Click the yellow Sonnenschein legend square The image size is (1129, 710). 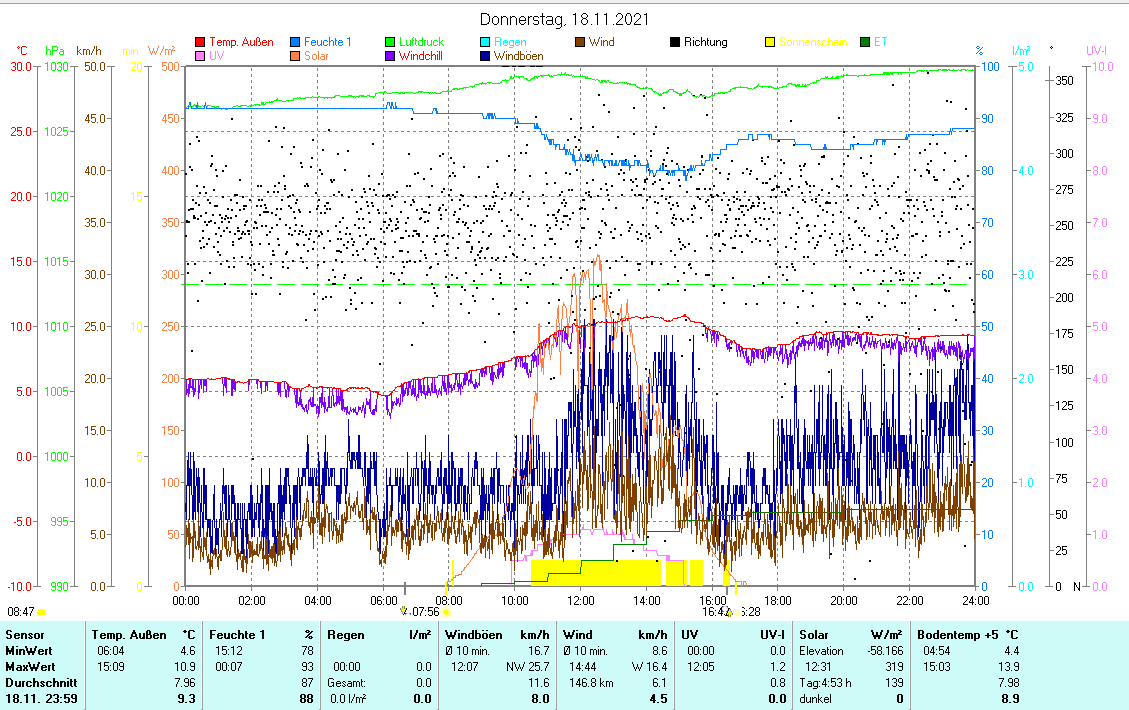770,43
